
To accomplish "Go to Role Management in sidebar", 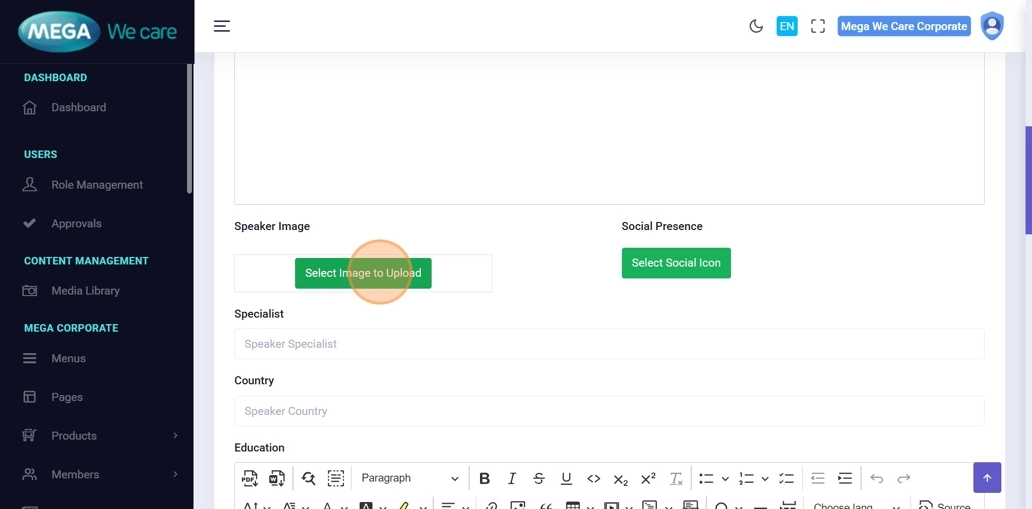I will [x=96, y=185].
